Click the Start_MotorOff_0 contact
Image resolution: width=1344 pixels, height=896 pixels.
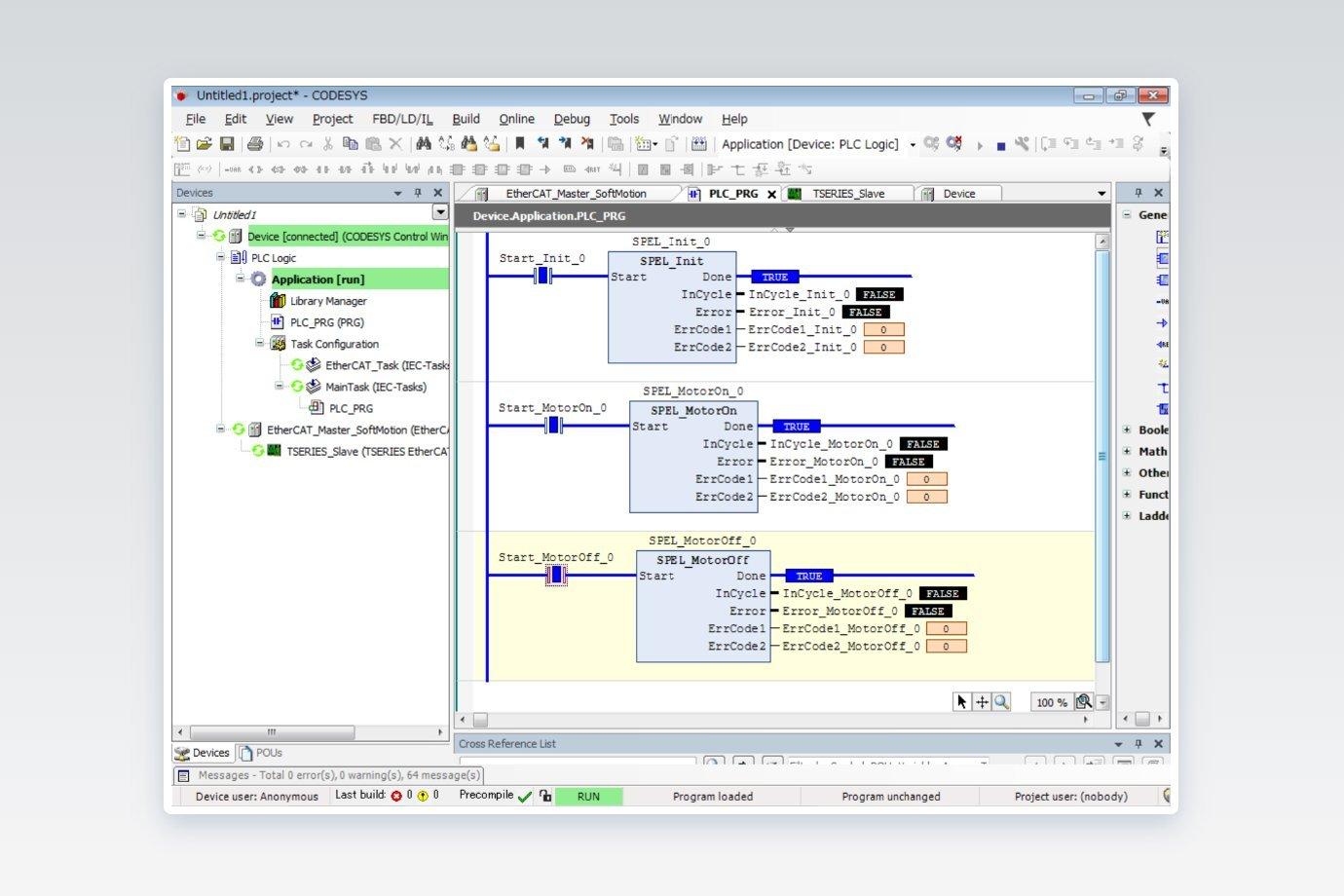(x=556, y=576)
